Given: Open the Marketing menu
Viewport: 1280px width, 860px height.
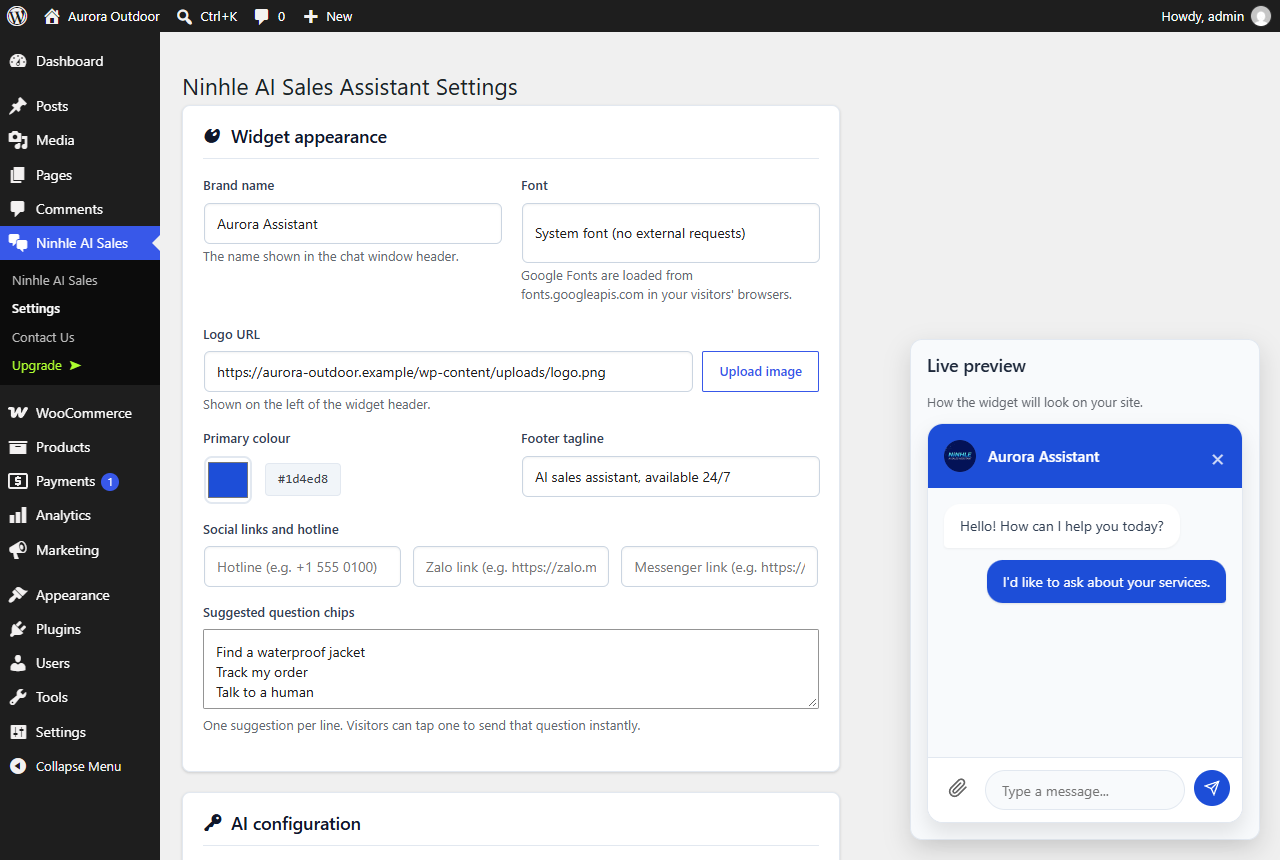Looking at the screenshot, I should (80, 550).
